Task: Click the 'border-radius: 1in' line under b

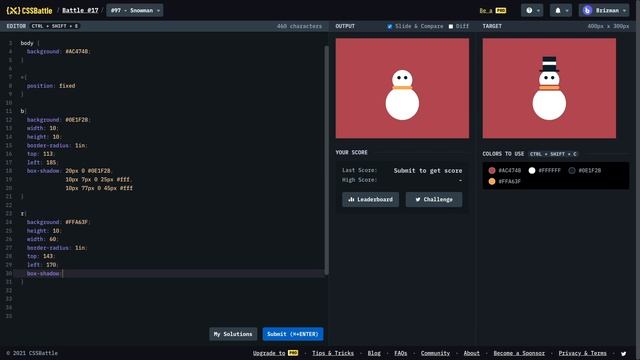Action: (x=57, y=145)
